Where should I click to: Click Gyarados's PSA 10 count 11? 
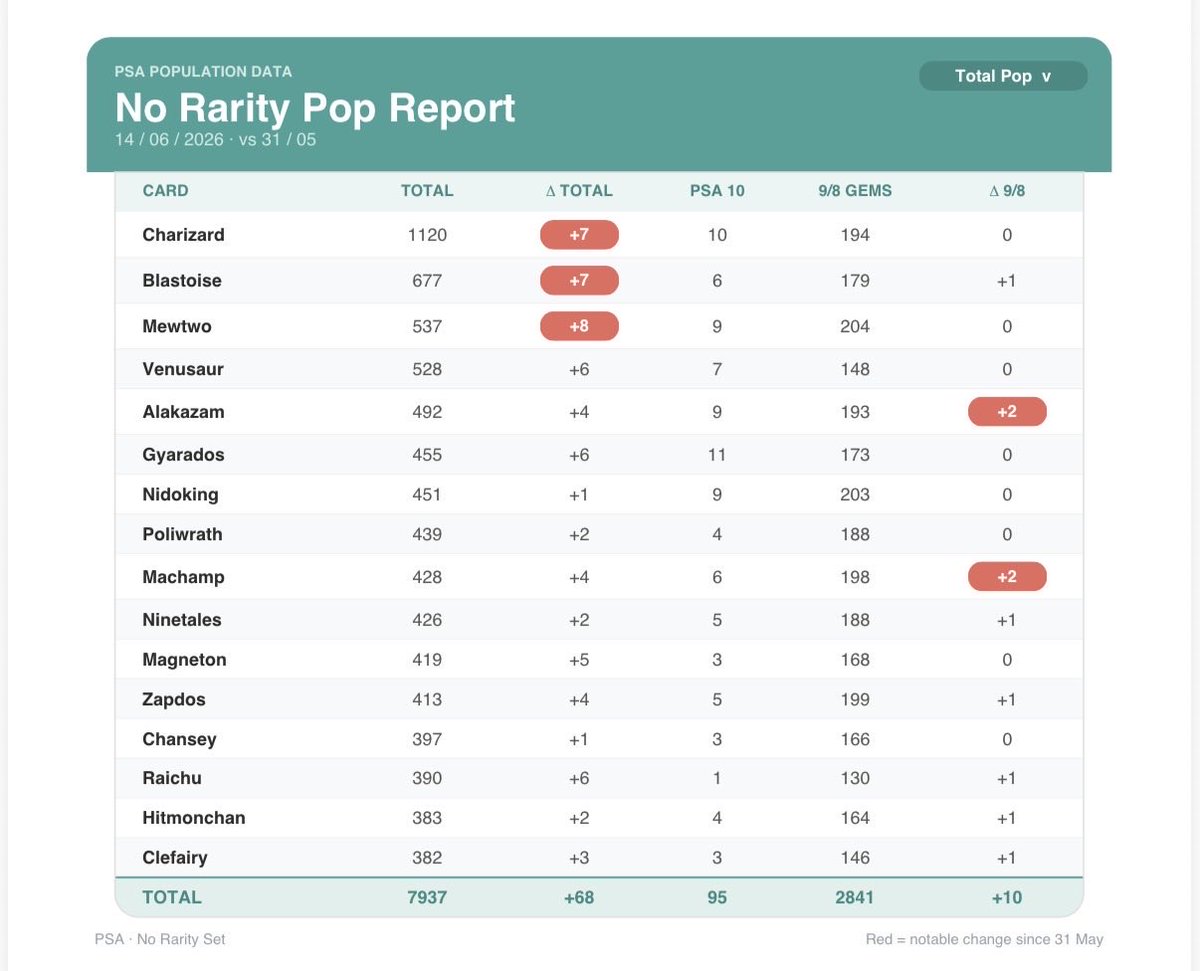[717, 455]
